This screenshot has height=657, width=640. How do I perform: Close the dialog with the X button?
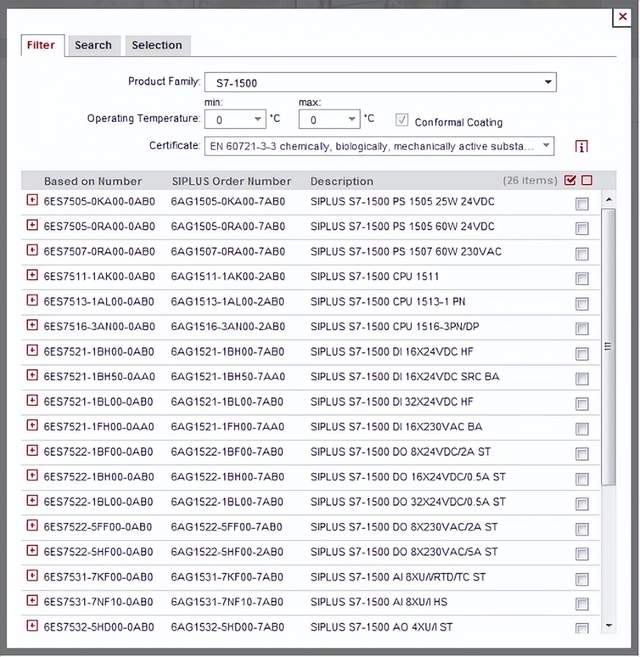coord(623,16)
